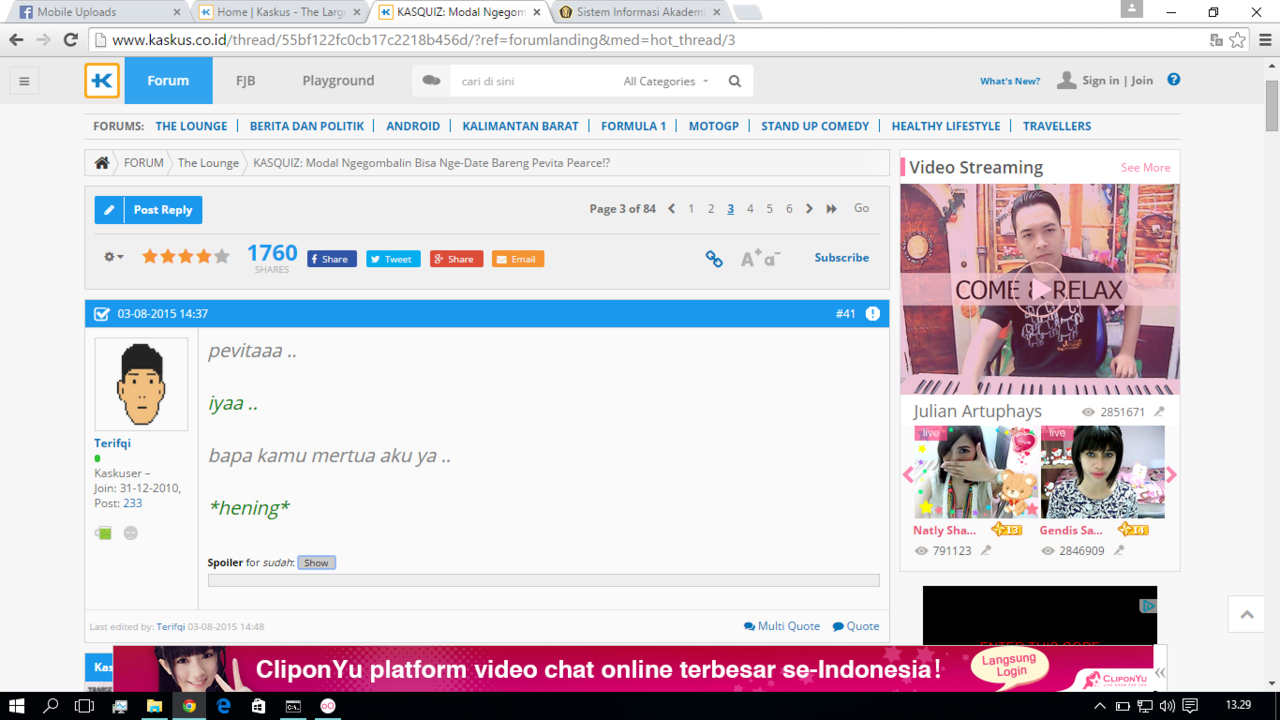Subscribe to this thread
The height and width of the screenshot is (720, 1280).
tap(842, 258)
